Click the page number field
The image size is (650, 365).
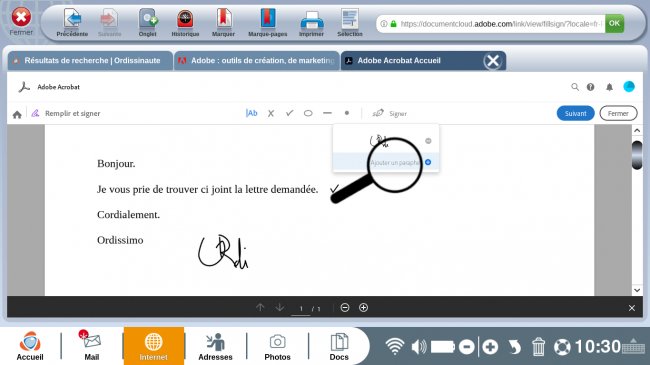click(x=301, y=309)
